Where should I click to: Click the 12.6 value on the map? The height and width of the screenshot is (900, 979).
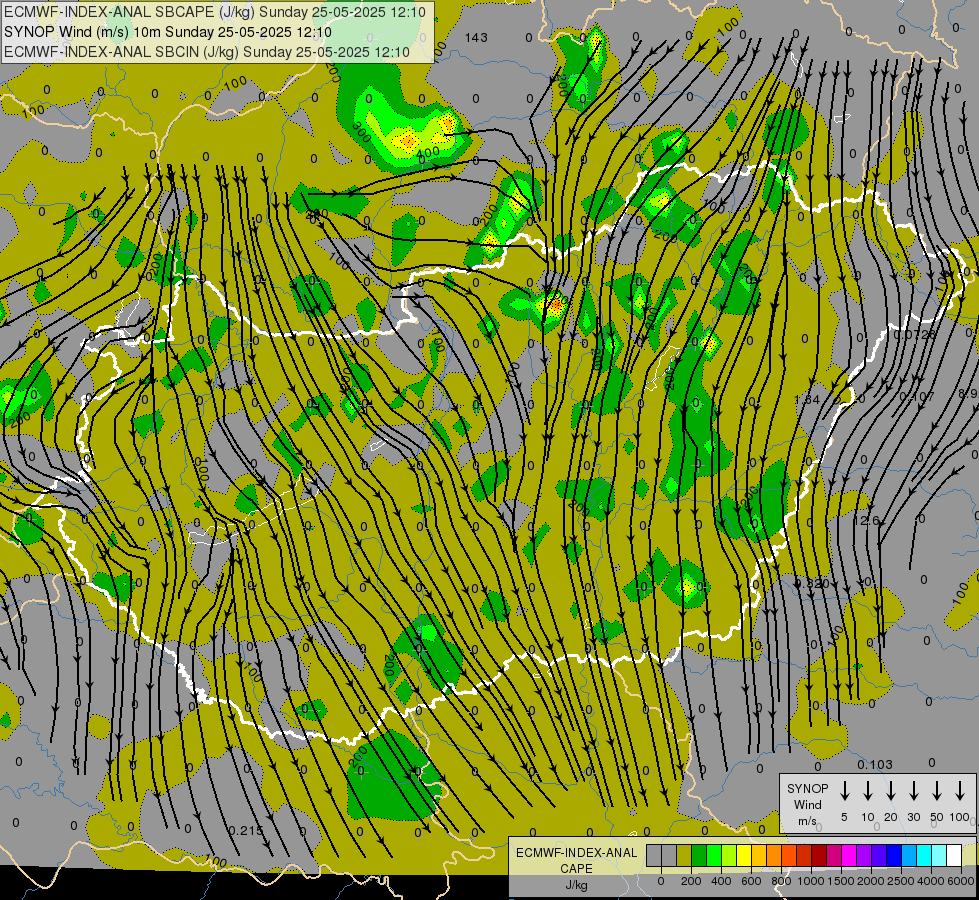(866, 520)
